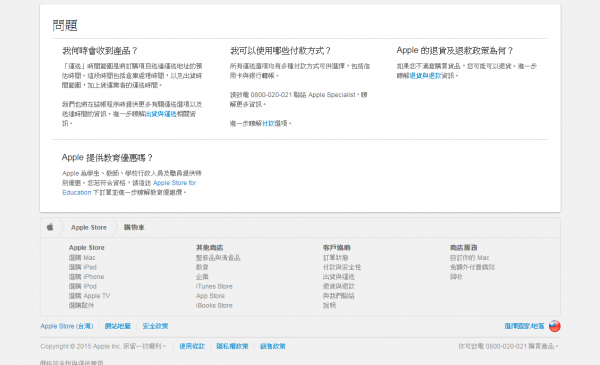Go to 選購 iPhone footer link
The width and height of the screenshot is (600, 365).
point(86,277)
